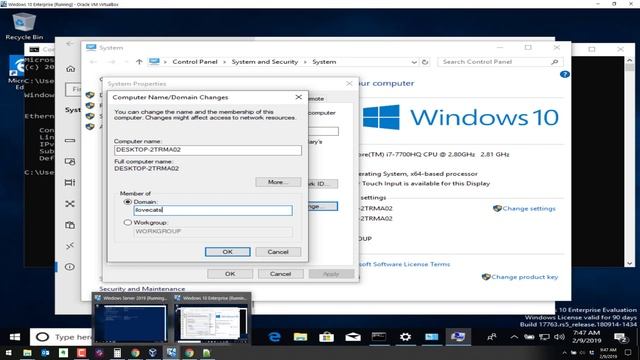This screenshot has width=640, height=360.
Task: Click the Search Control Panel box
Action: coord(500,62)
